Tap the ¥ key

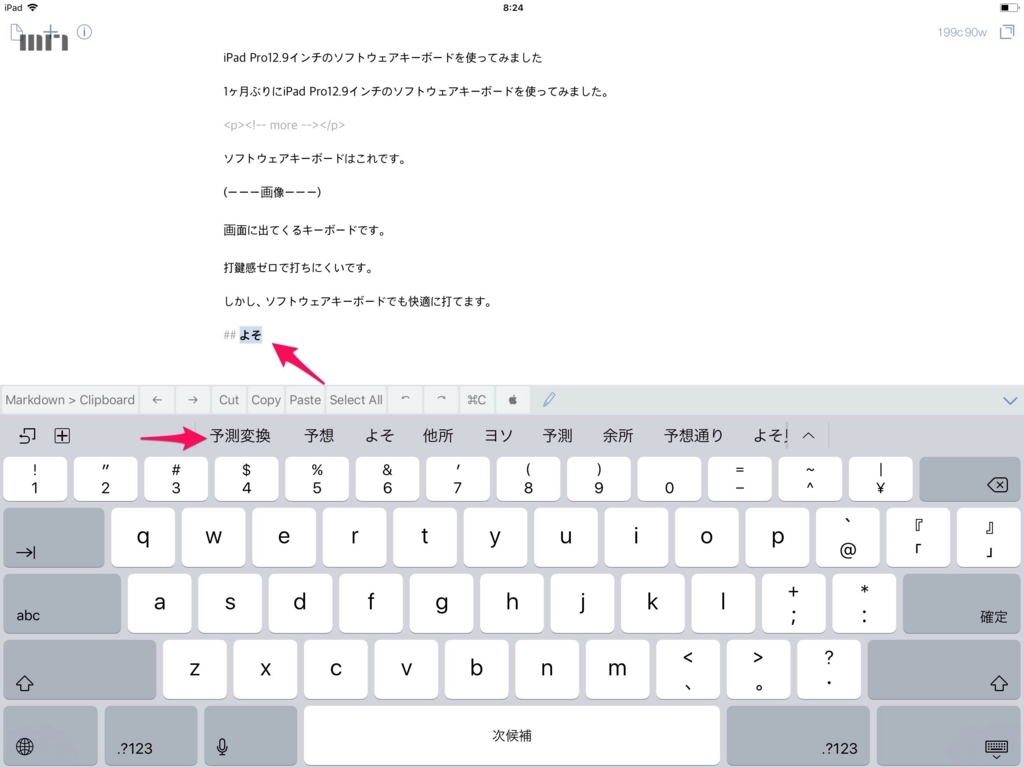(880, 479)
